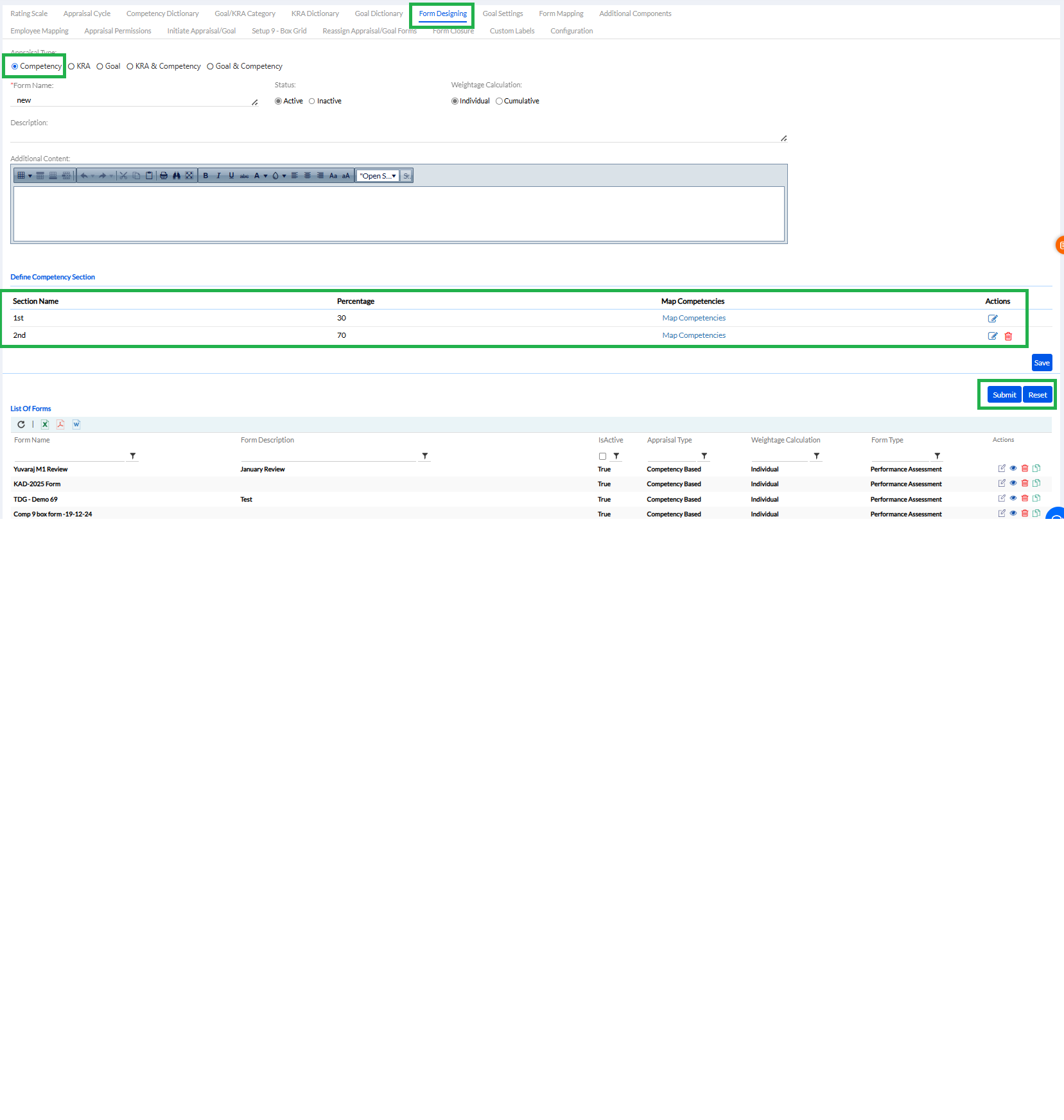Open the Form Name column filter menu
The image size is (1064, 1120).
133,456
